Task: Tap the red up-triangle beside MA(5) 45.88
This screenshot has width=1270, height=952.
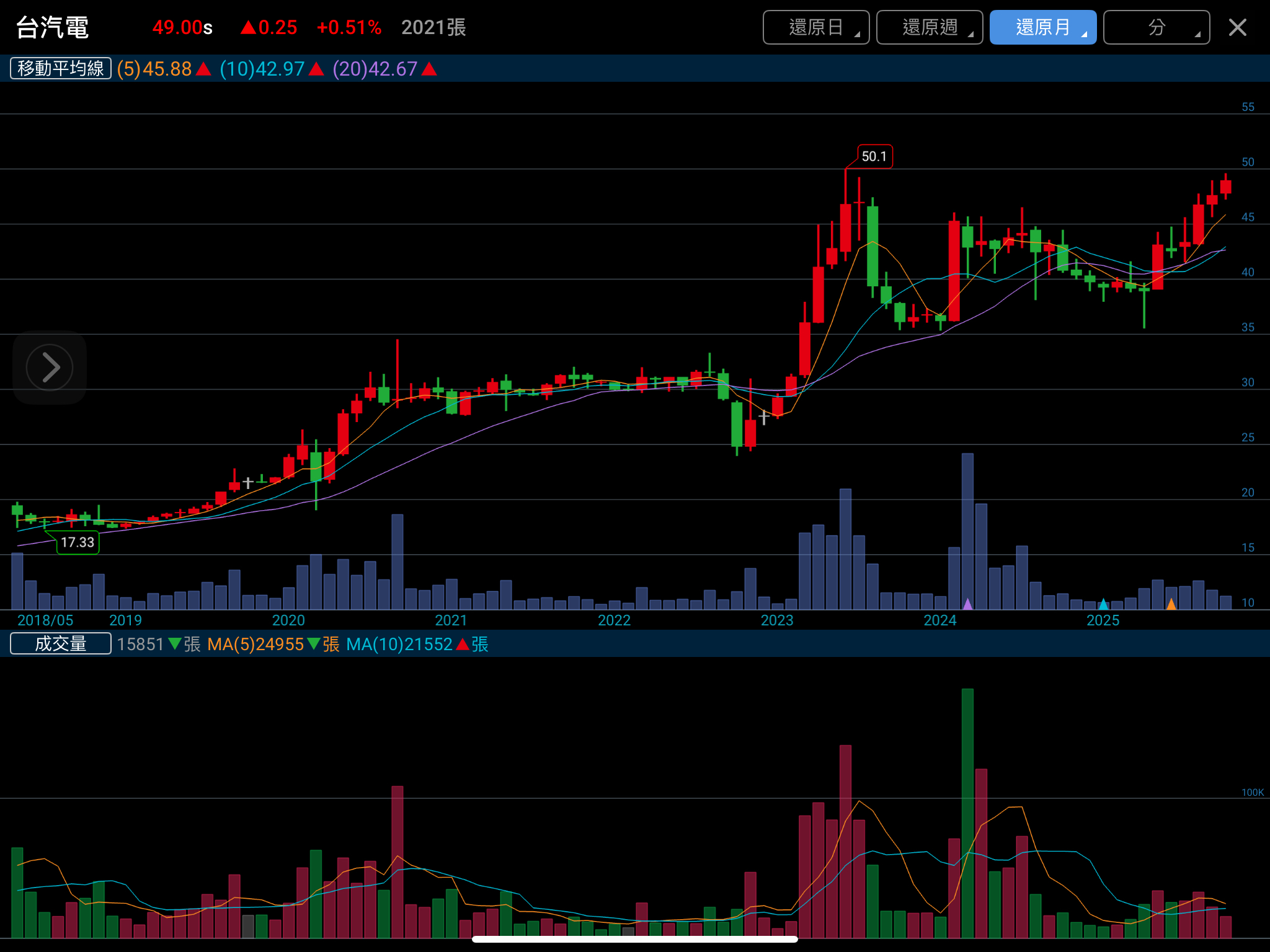Action: click(x=203, y=69)
